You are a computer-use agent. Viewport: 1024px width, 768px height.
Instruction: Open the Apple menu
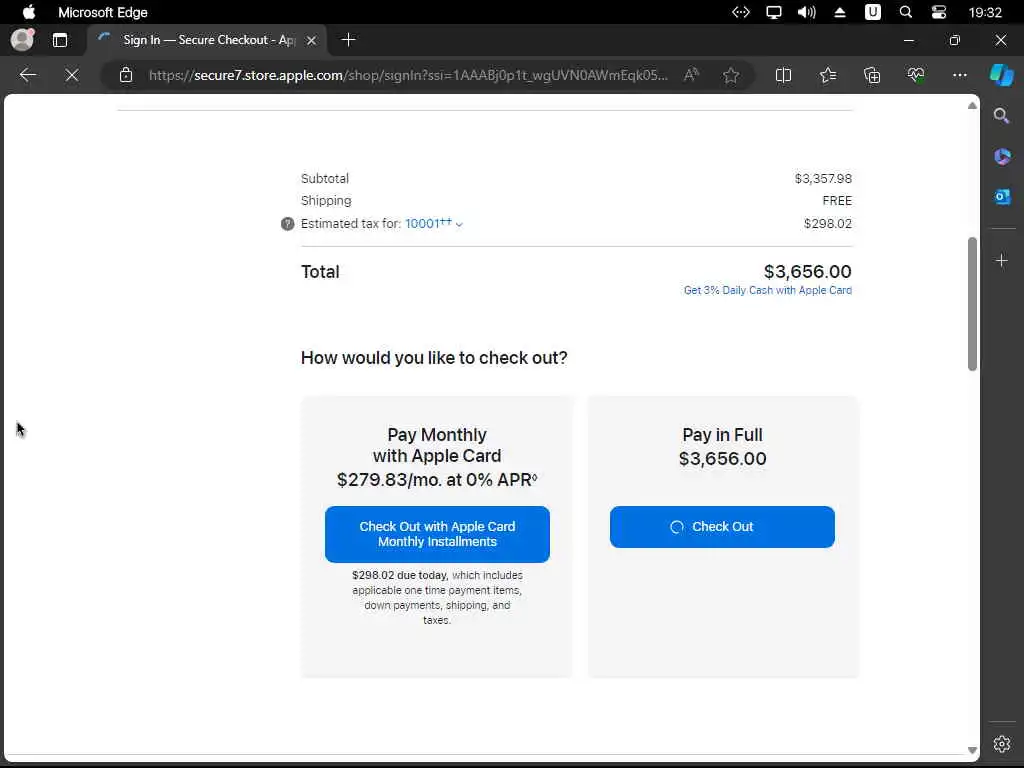(x=29, y=12)
